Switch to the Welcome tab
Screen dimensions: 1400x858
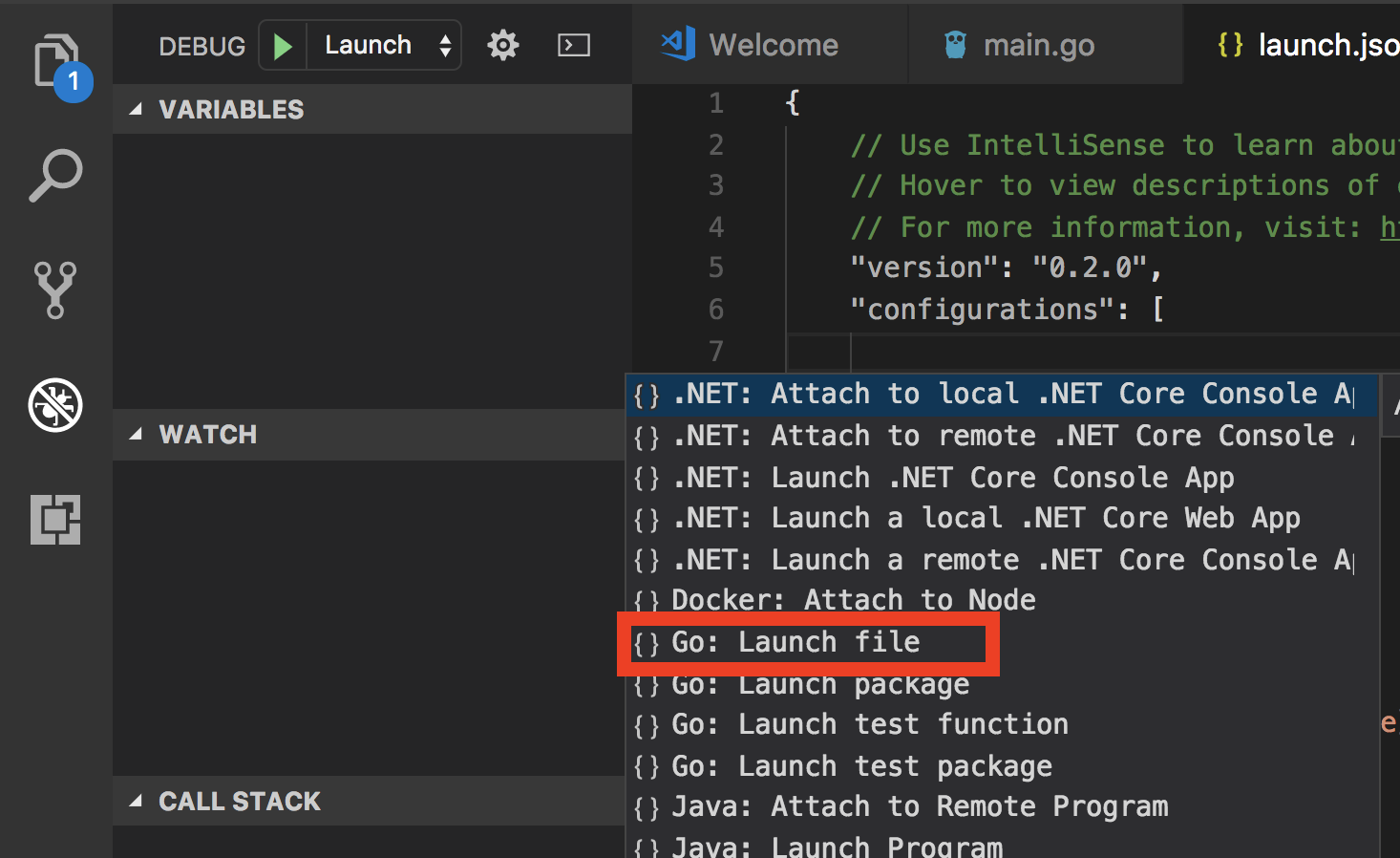[x=771, y=45]
